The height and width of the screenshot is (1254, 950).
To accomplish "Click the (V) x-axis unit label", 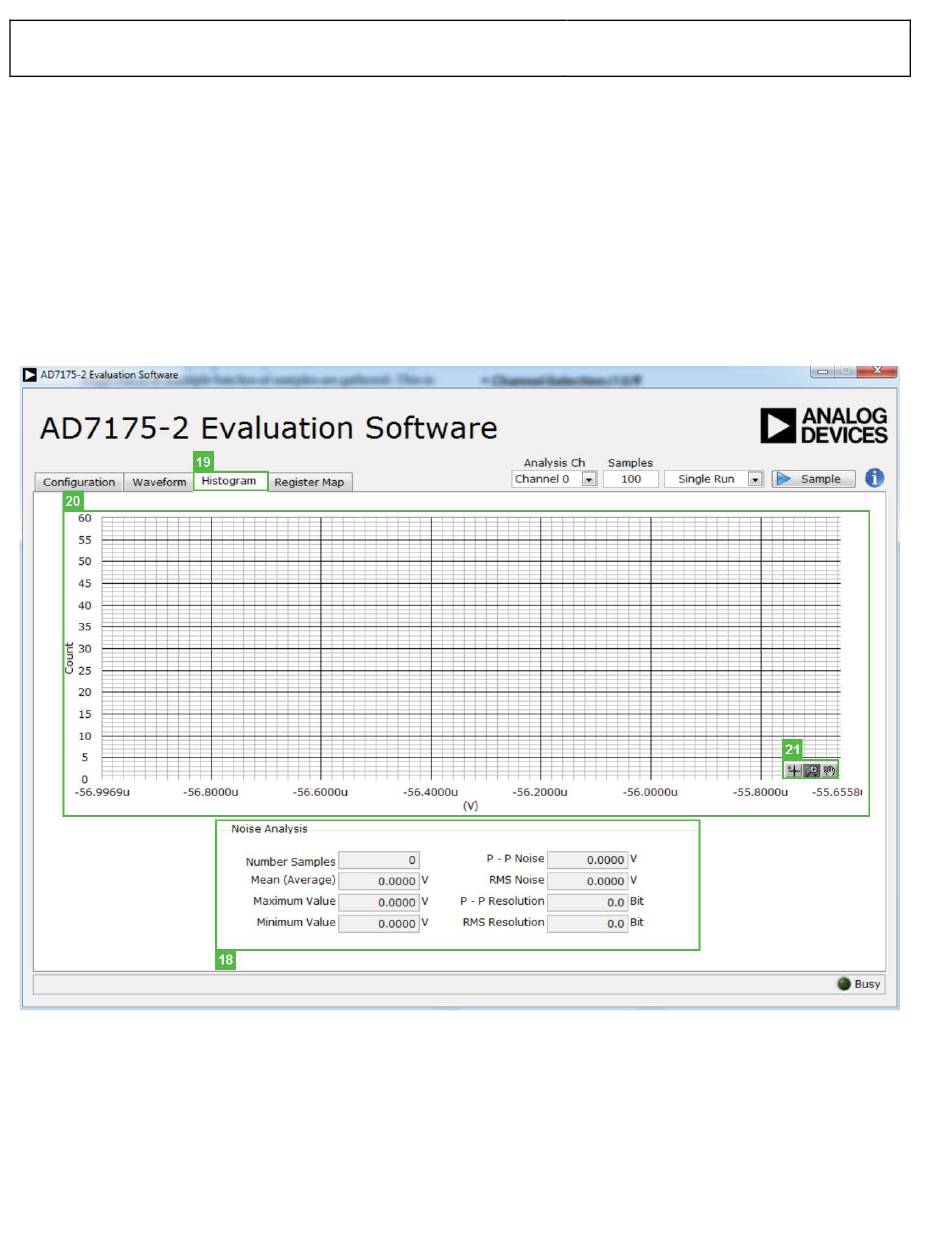I will (470, 805).
